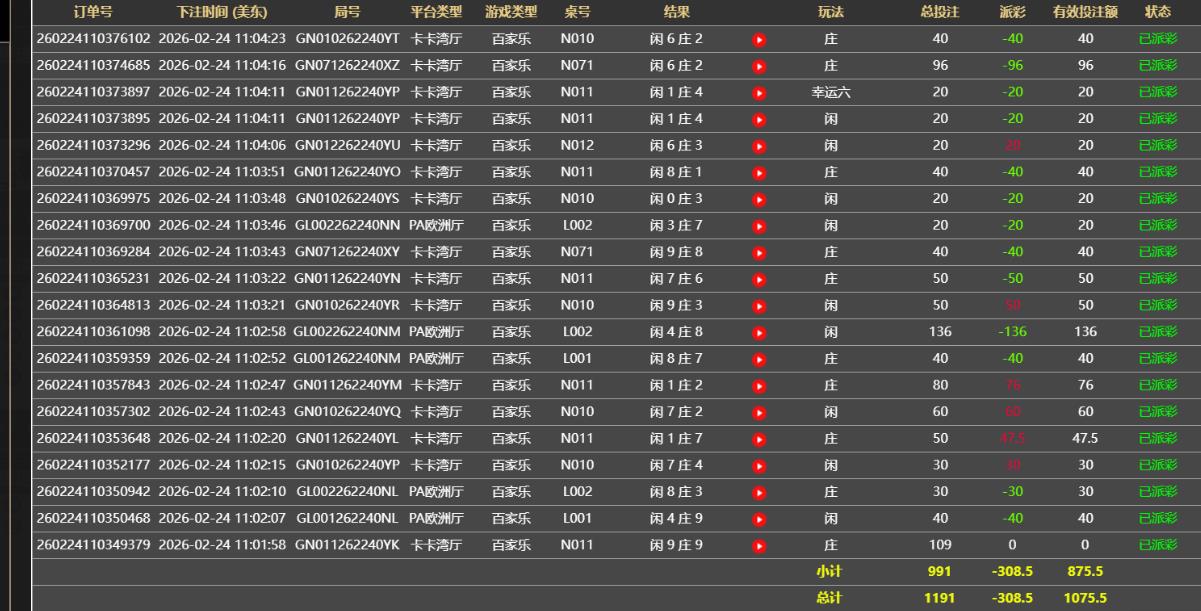Play replay video for order 260224110376102

point(759,40)
